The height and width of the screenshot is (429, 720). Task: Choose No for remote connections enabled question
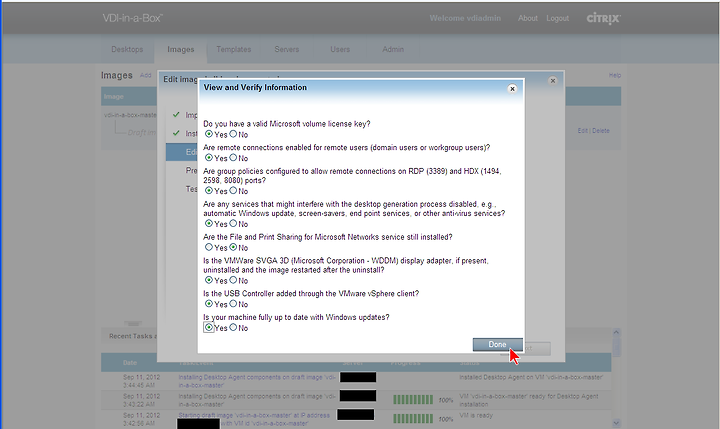(233, 158)
